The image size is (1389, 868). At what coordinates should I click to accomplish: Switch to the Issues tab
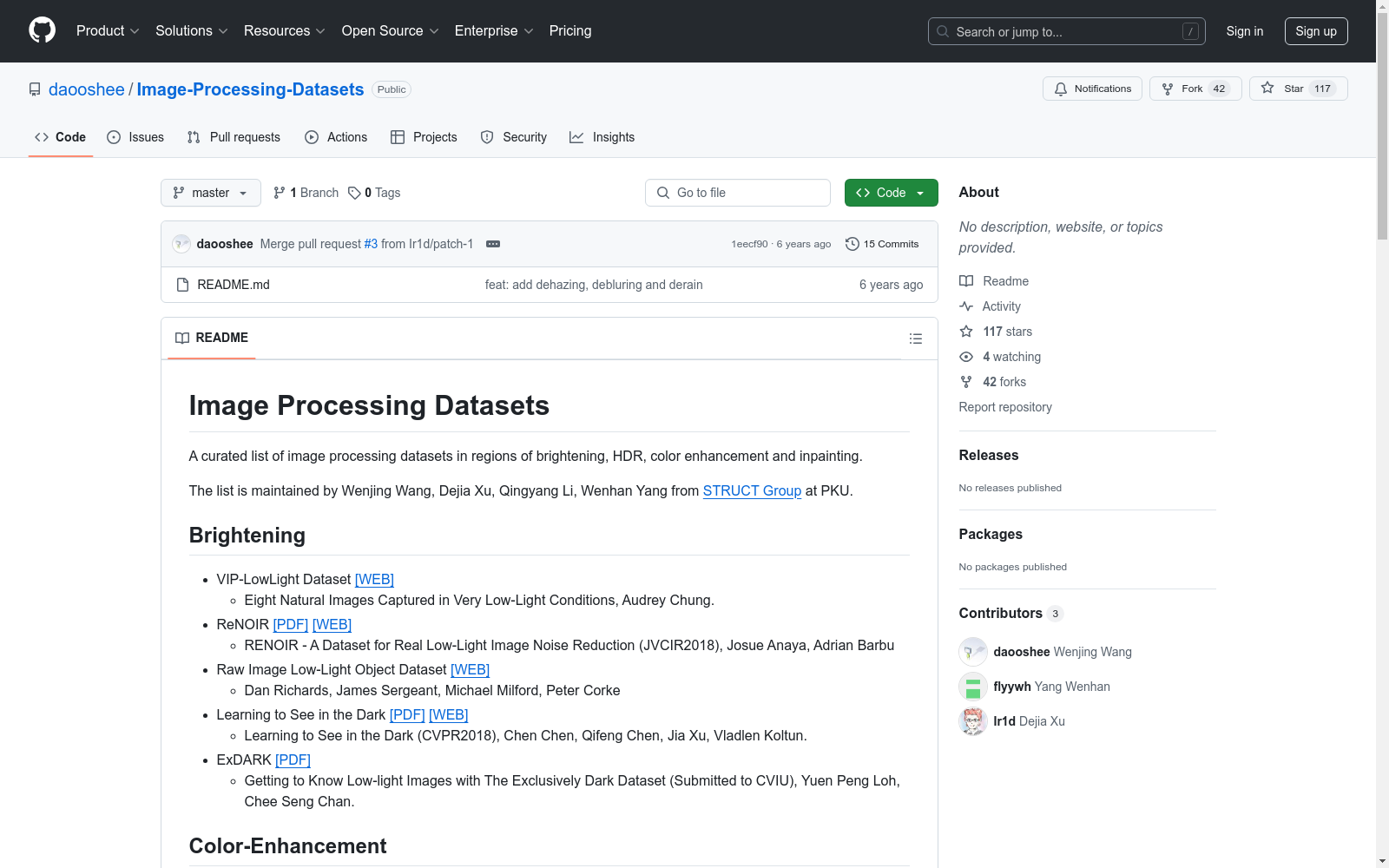pos(135,137)
